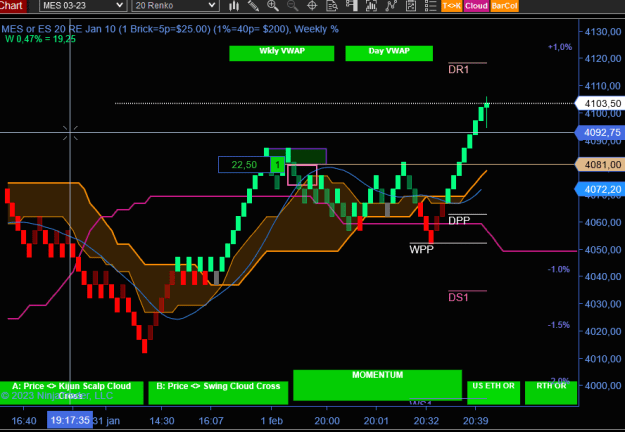Image resolution: width=625 pixels, height=432 pixels.
Task: Select the 4092,75 crosshair price marker
Action: [600, 133]
